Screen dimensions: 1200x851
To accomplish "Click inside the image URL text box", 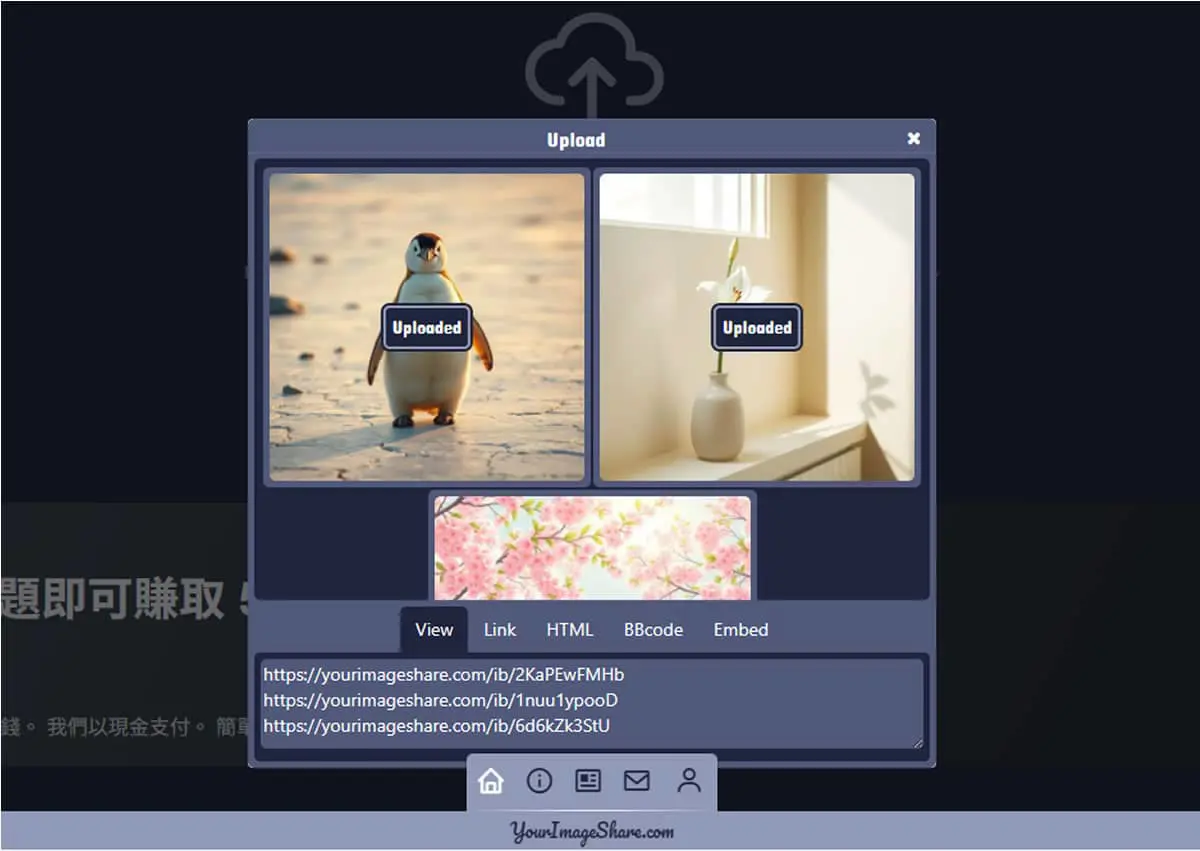I will coord(592,703).
